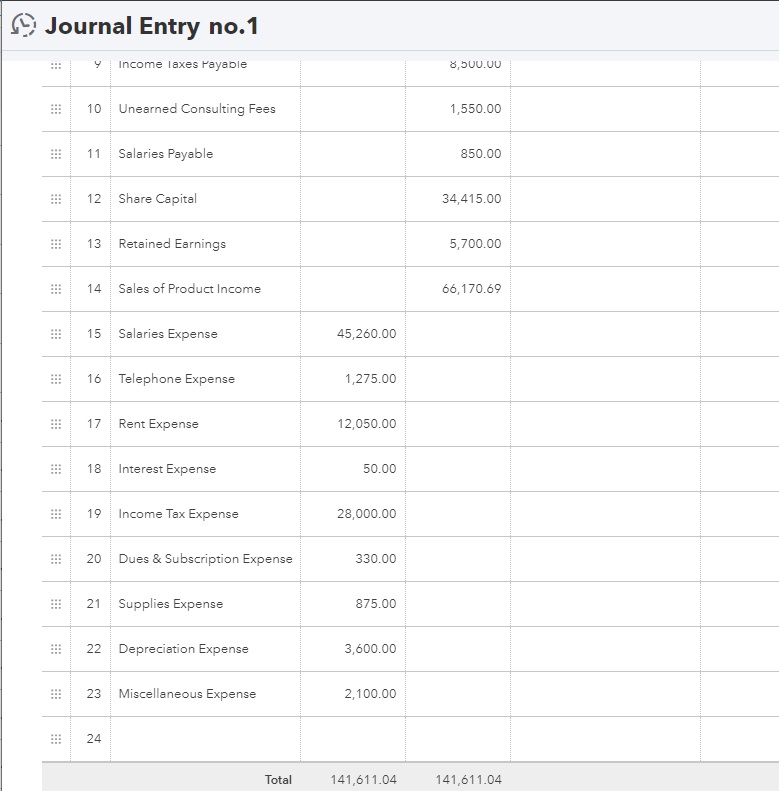Click the empty account cell in row 24

coord(205,739)
